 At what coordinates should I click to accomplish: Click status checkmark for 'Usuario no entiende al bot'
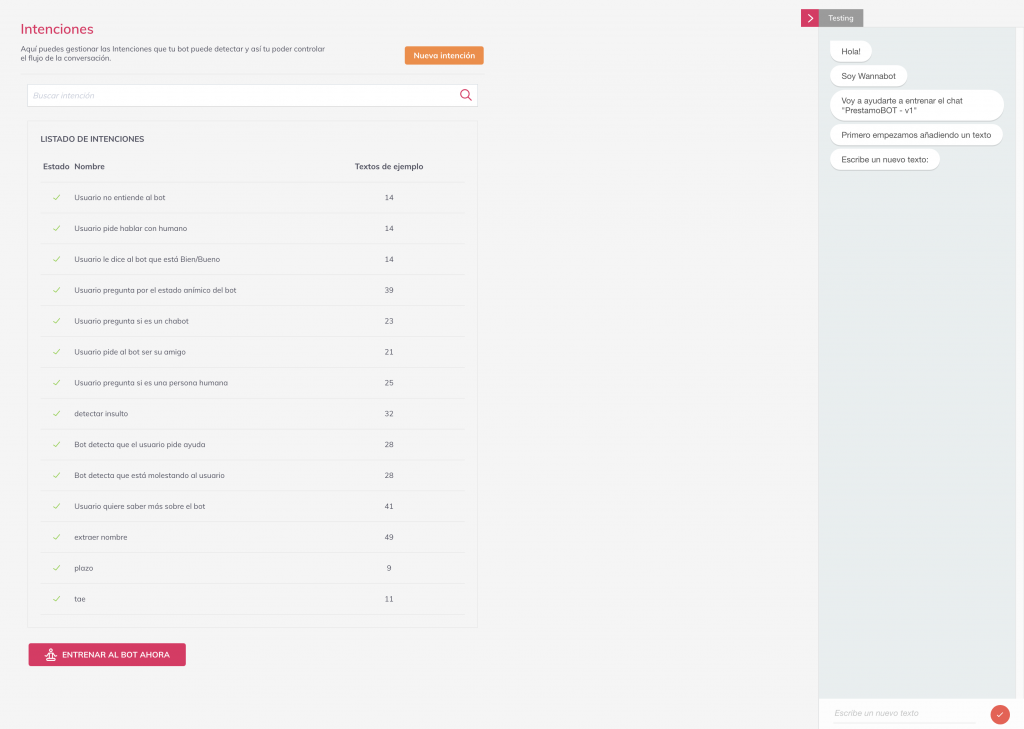click(57, 198)
